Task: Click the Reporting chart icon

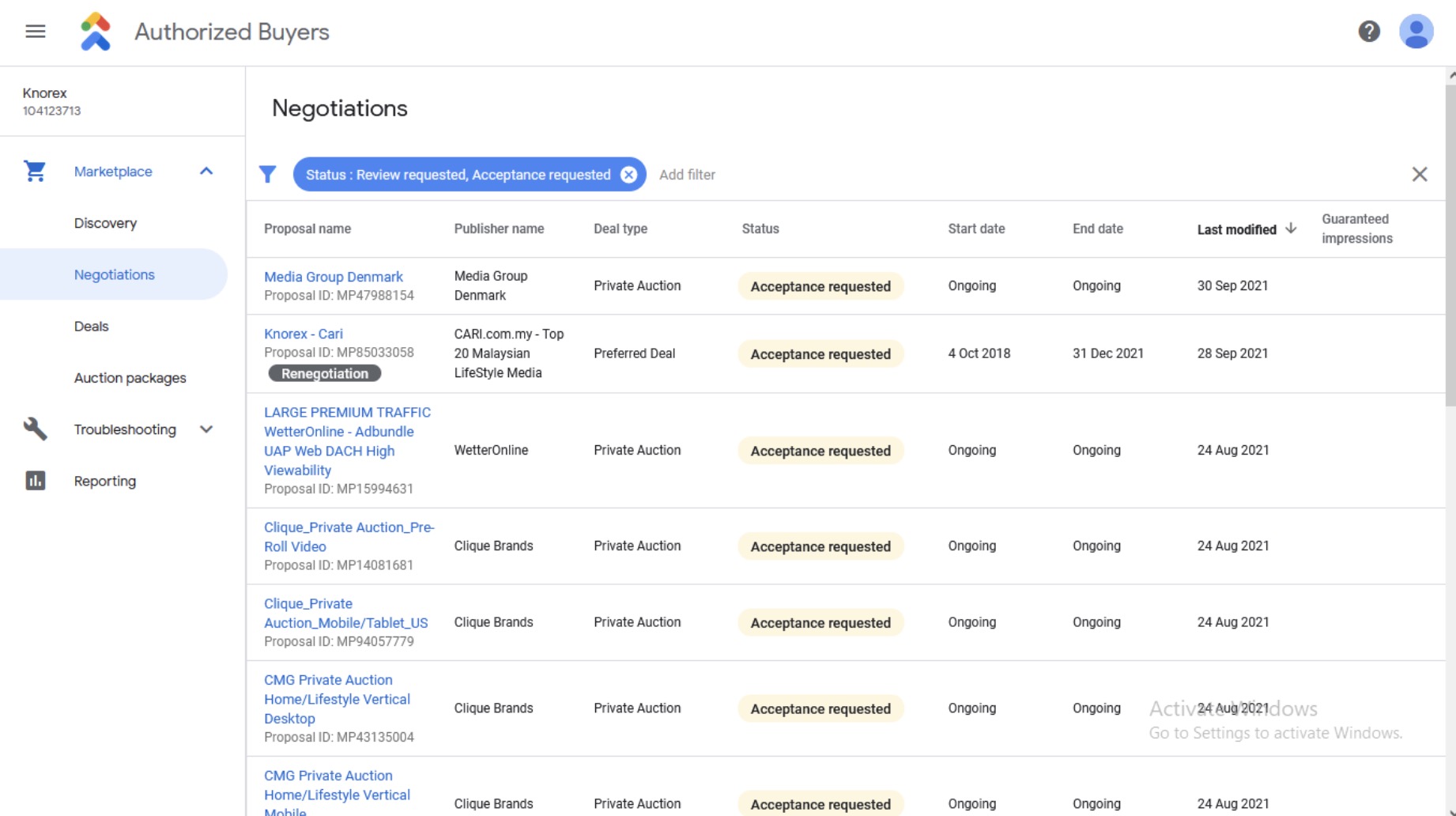Action: point(35,481)
